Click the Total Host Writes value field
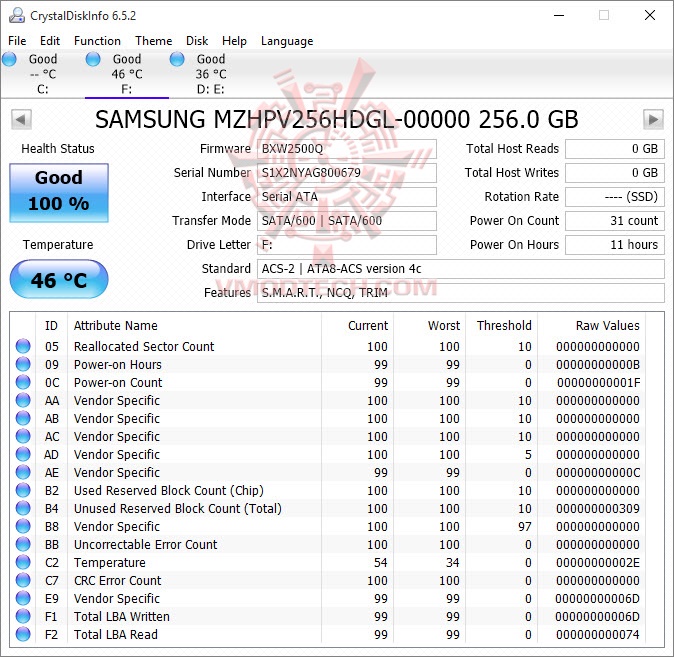The height and width of the screenshot is (657, 674). point(615,173)
